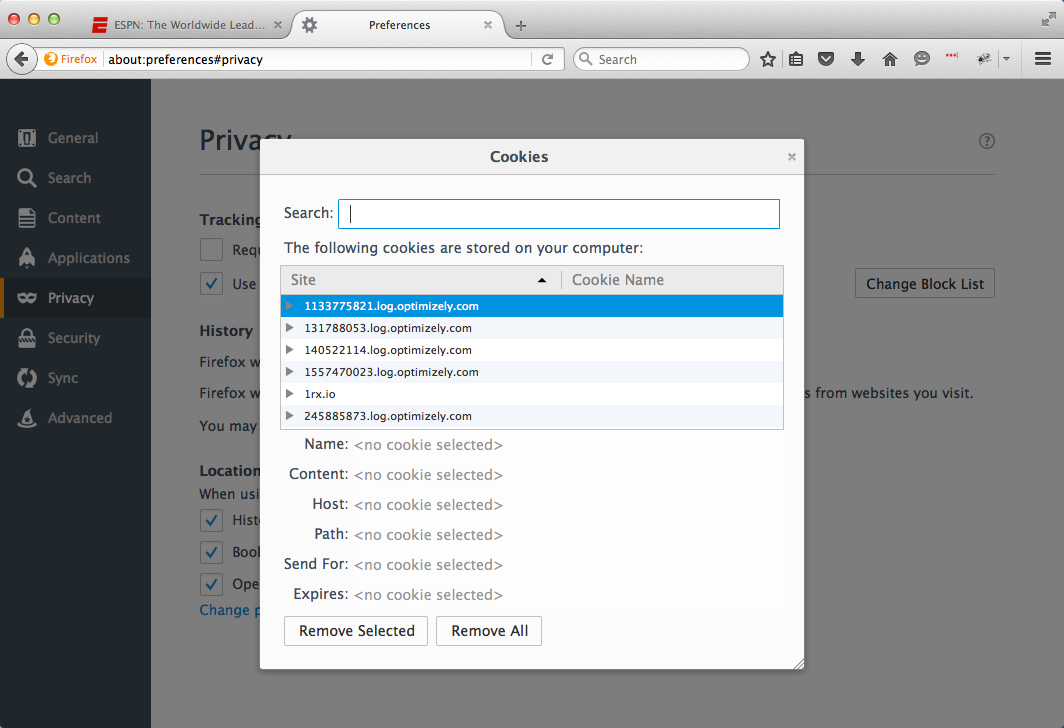
Task: Click the Cookie Name column header
Action: (672, 280)
